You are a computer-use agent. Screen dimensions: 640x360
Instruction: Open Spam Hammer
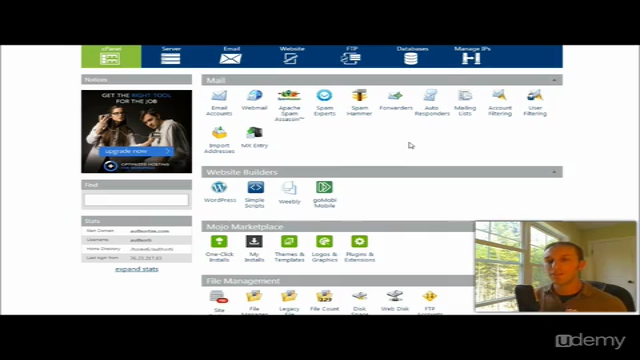pyautogui.click(x=360, y=102)
